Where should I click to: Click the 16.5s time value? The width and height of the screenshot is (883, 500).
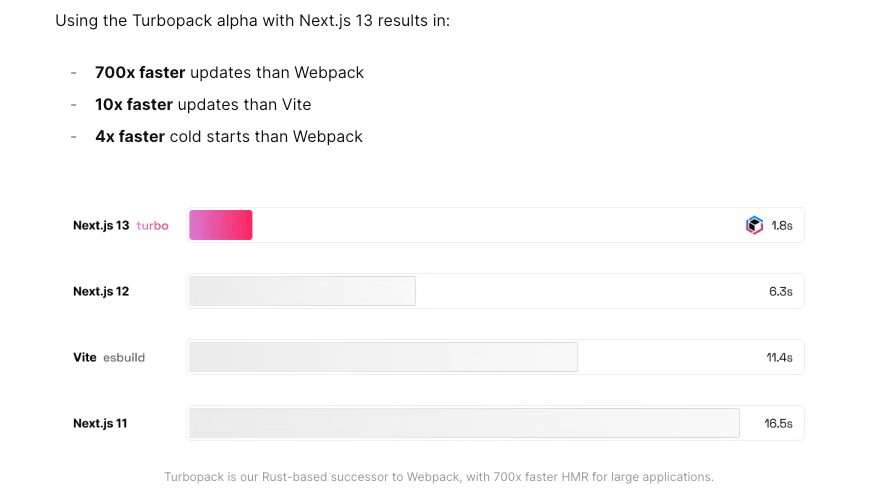tap(778, 423)
